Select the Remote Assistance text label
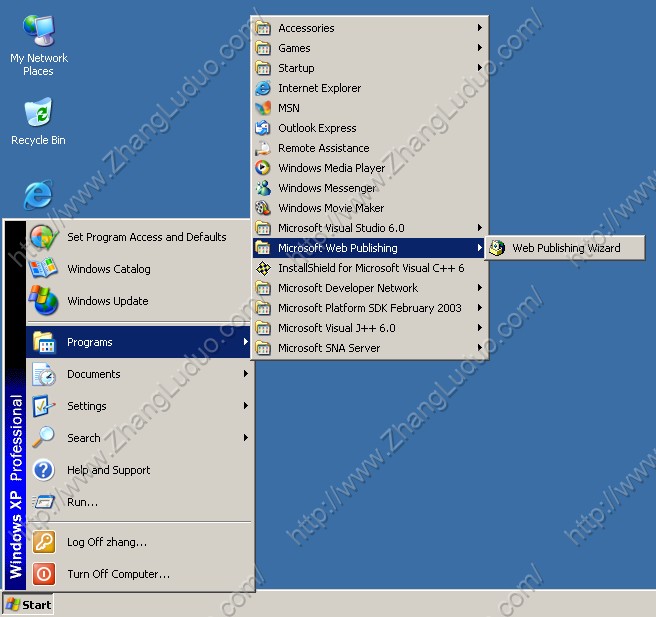 (324, 148)
